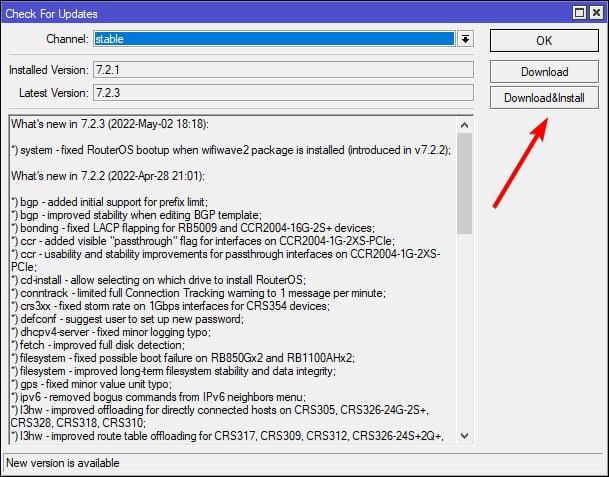Screen dimensions: 609x477
Task: Click the 'defconf - suggest user' line
Action: (x=127, y=319)
